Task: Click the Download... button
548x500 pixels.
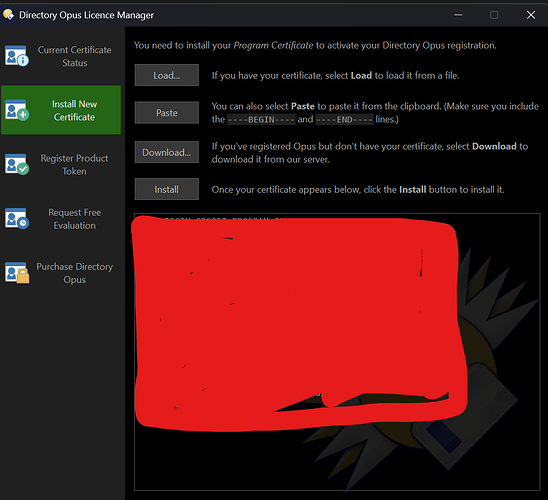Action: tap(167, 152)
